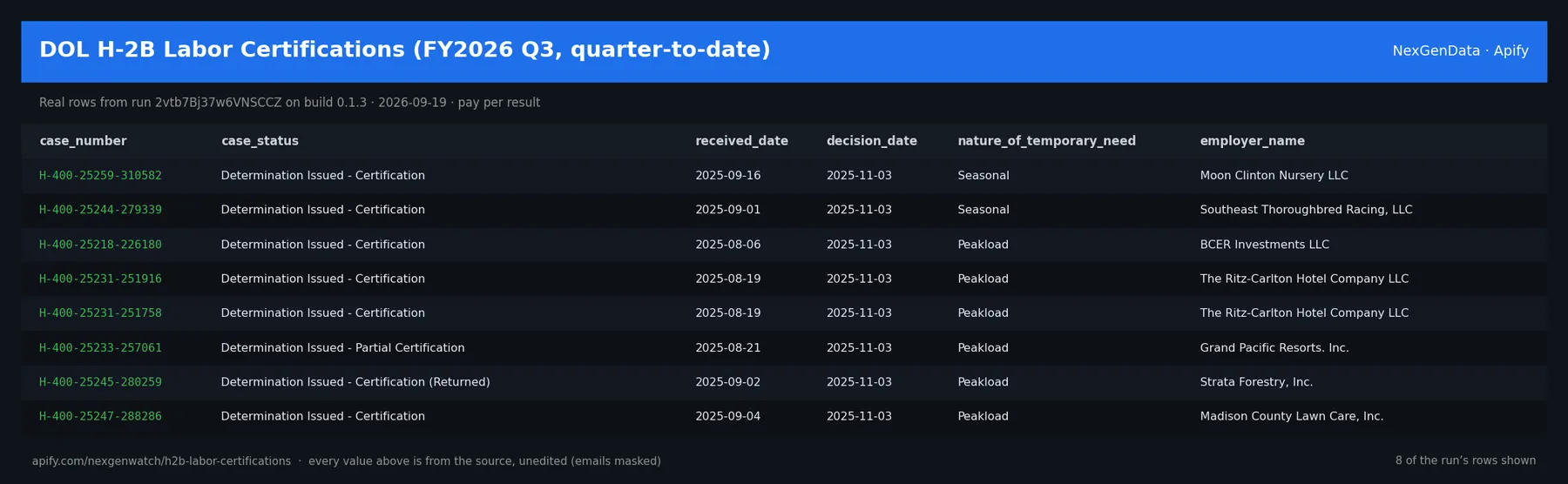This screenshot has width=1568, height=484.
Task: Click received date 2025-09-01
Action: (x=727, y=210)
